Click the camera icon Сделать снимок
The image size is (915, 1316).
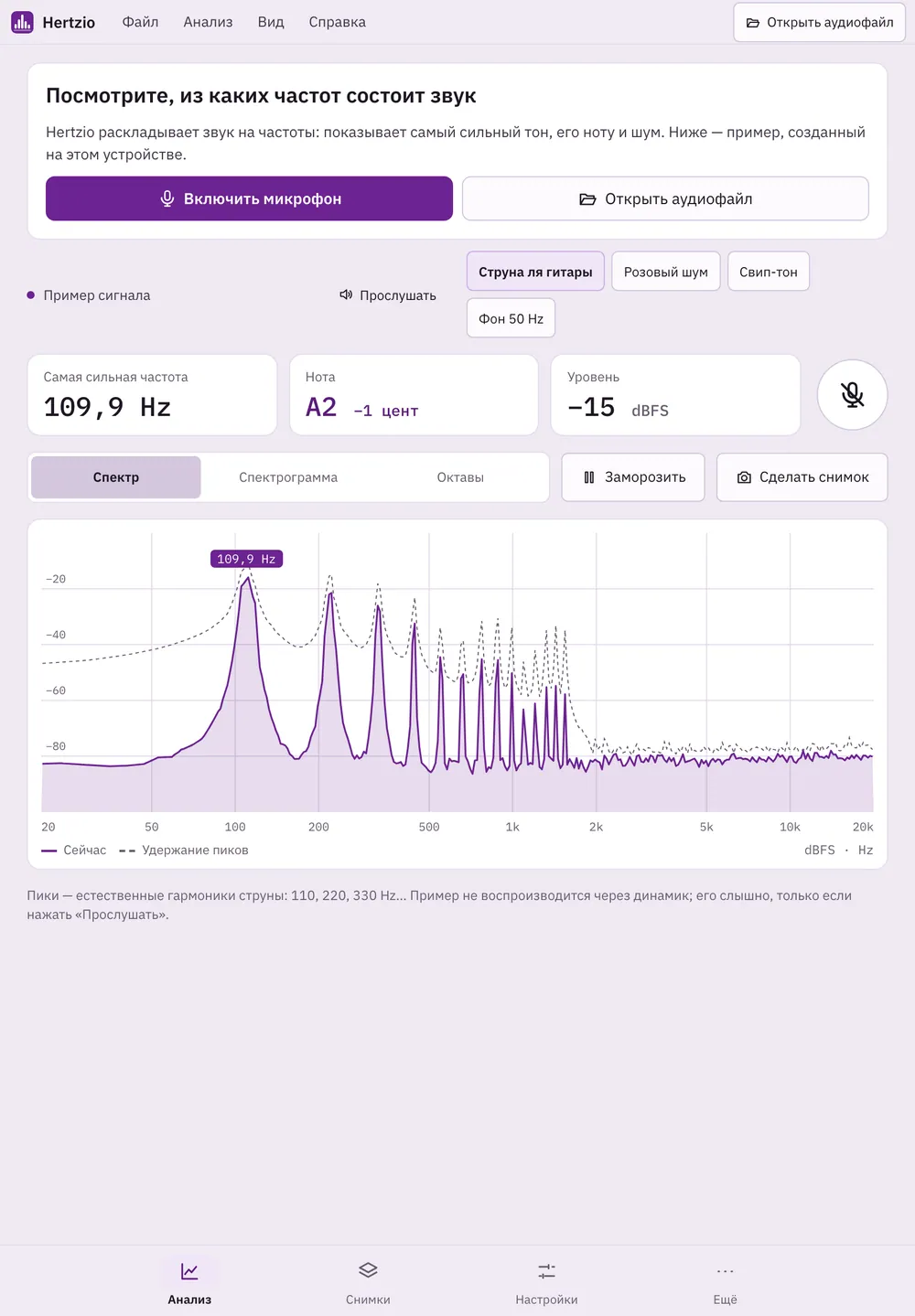point(744,477)
